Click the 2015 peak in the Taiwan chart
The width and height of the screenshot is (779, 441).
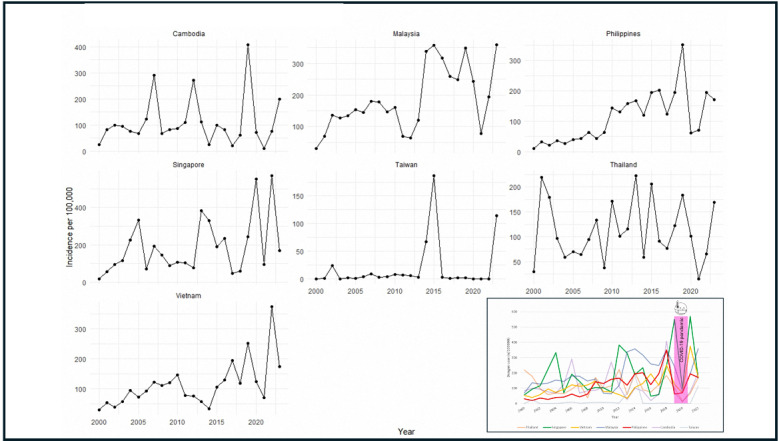433,176
